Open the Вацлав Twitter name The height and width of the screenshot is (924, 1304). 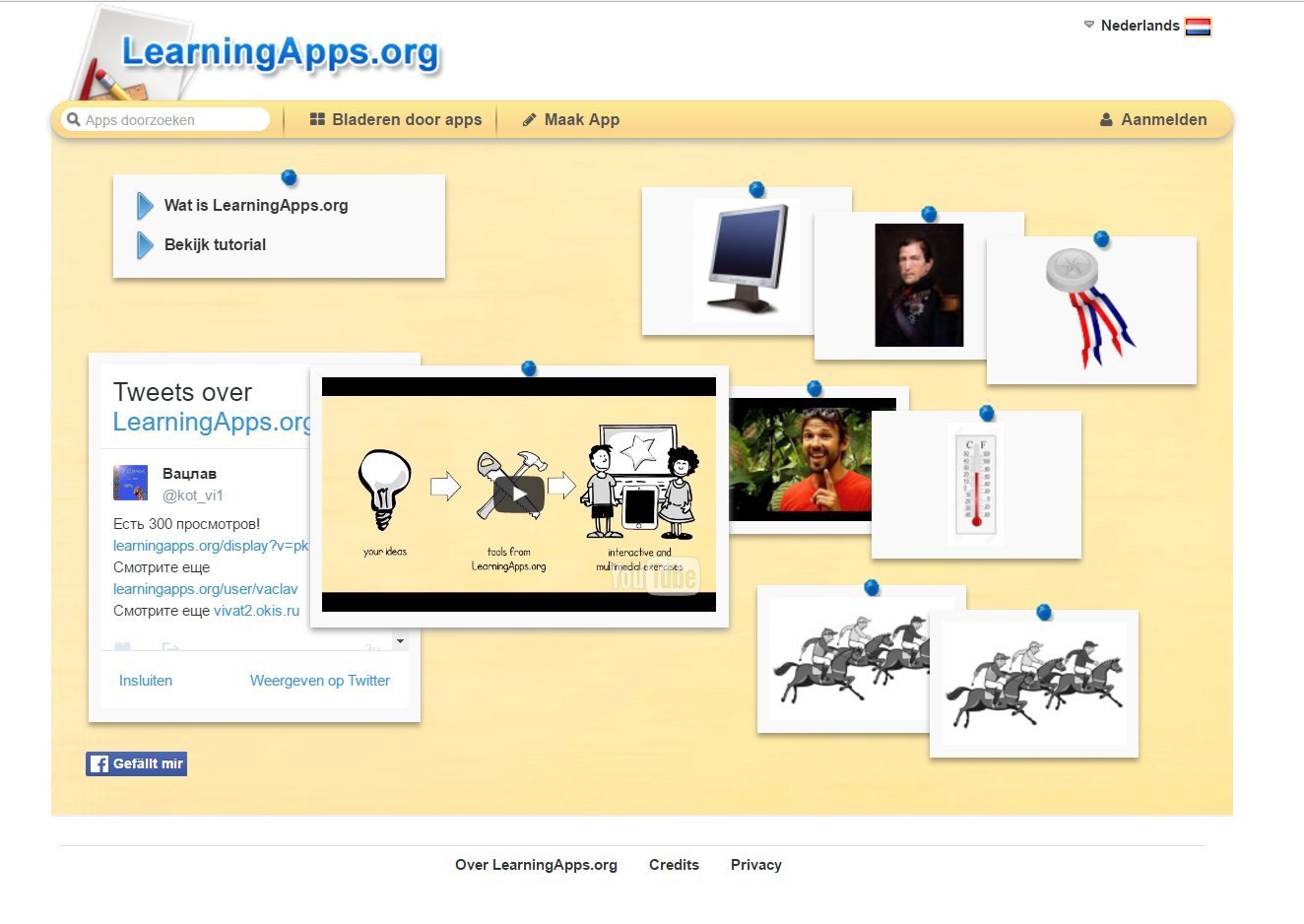pyautogui.click(x=189, y=474)
